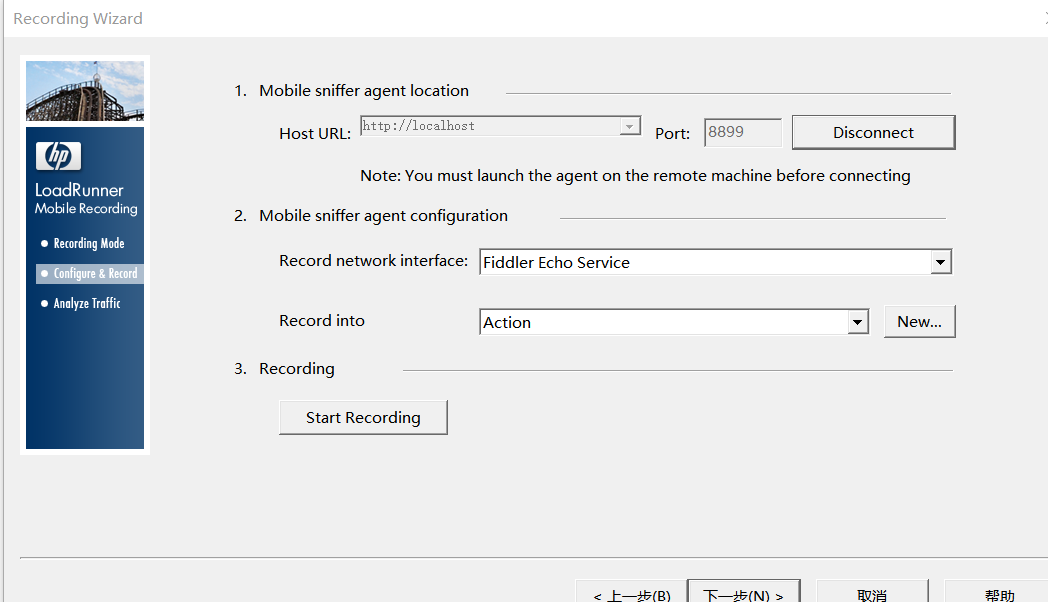
Task: Click the 'Host URL:' label
Action: 315,134
